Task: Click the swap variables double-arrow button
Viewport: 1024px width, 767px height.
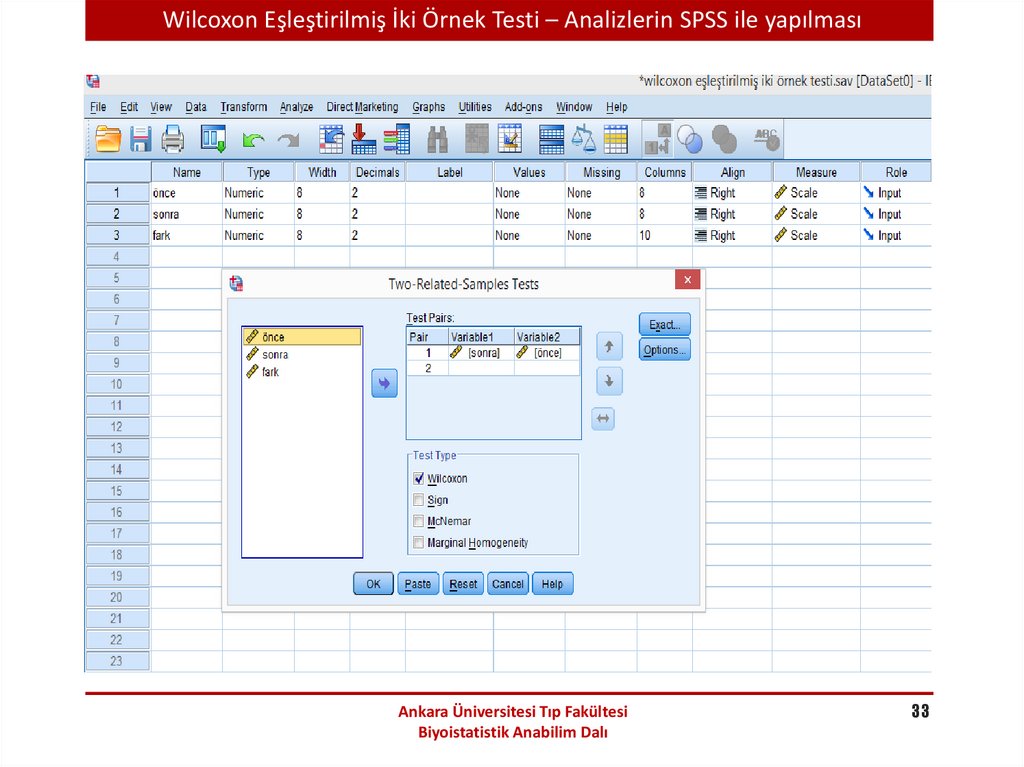Action: (x=602, y=420)
